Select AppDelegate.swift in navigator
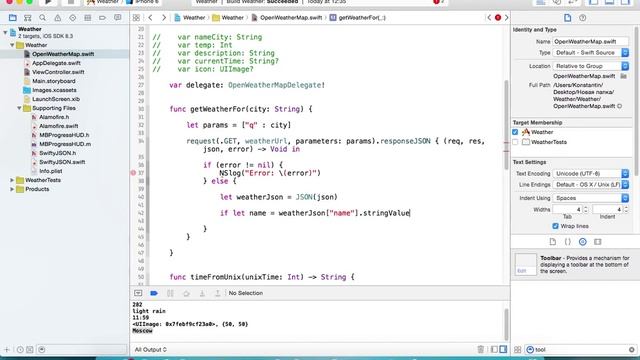The image size is (640, 360). [x=56, y=63]
